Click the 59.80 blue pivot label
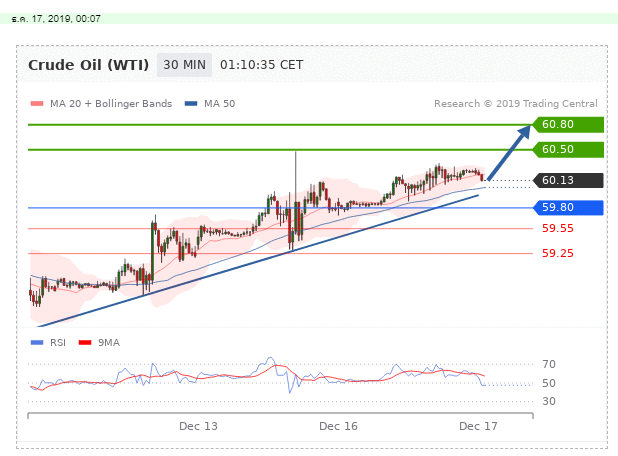Image resolution: width=618 pixels, height=456 pixels. click(568, 208)
